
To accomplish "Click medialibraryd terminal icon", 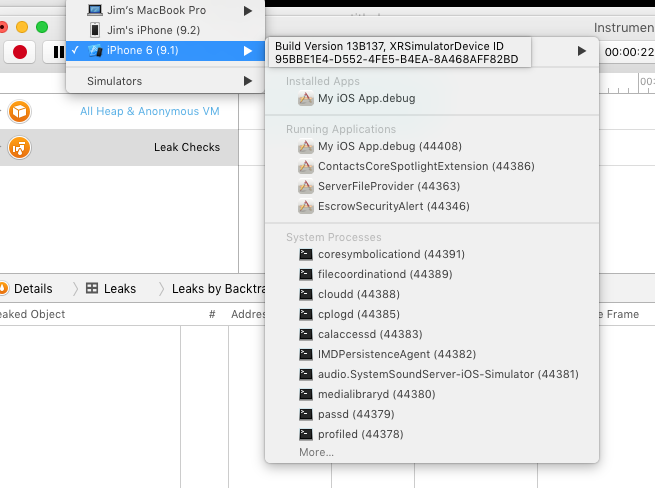I will click(x=306, y=394).
